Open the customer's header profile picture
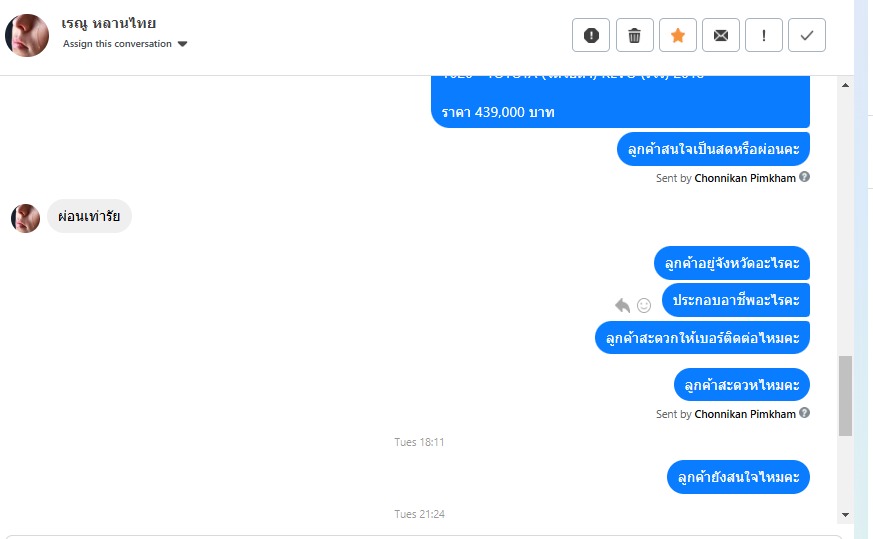The width and height of the screenshot is (873, 539). click(x=27, y=35)
